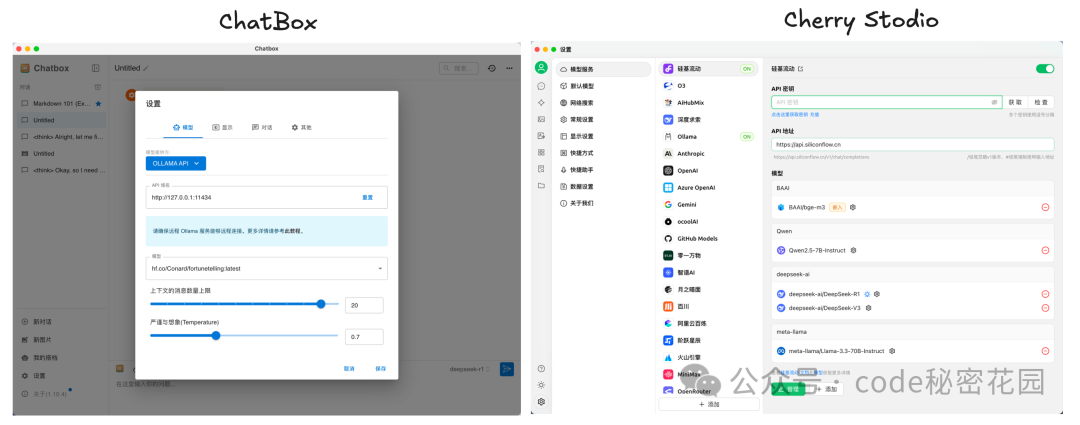1080x425 pixels.
Task: Click the search box in Chatbox toolbar
Action: point(459,68)
